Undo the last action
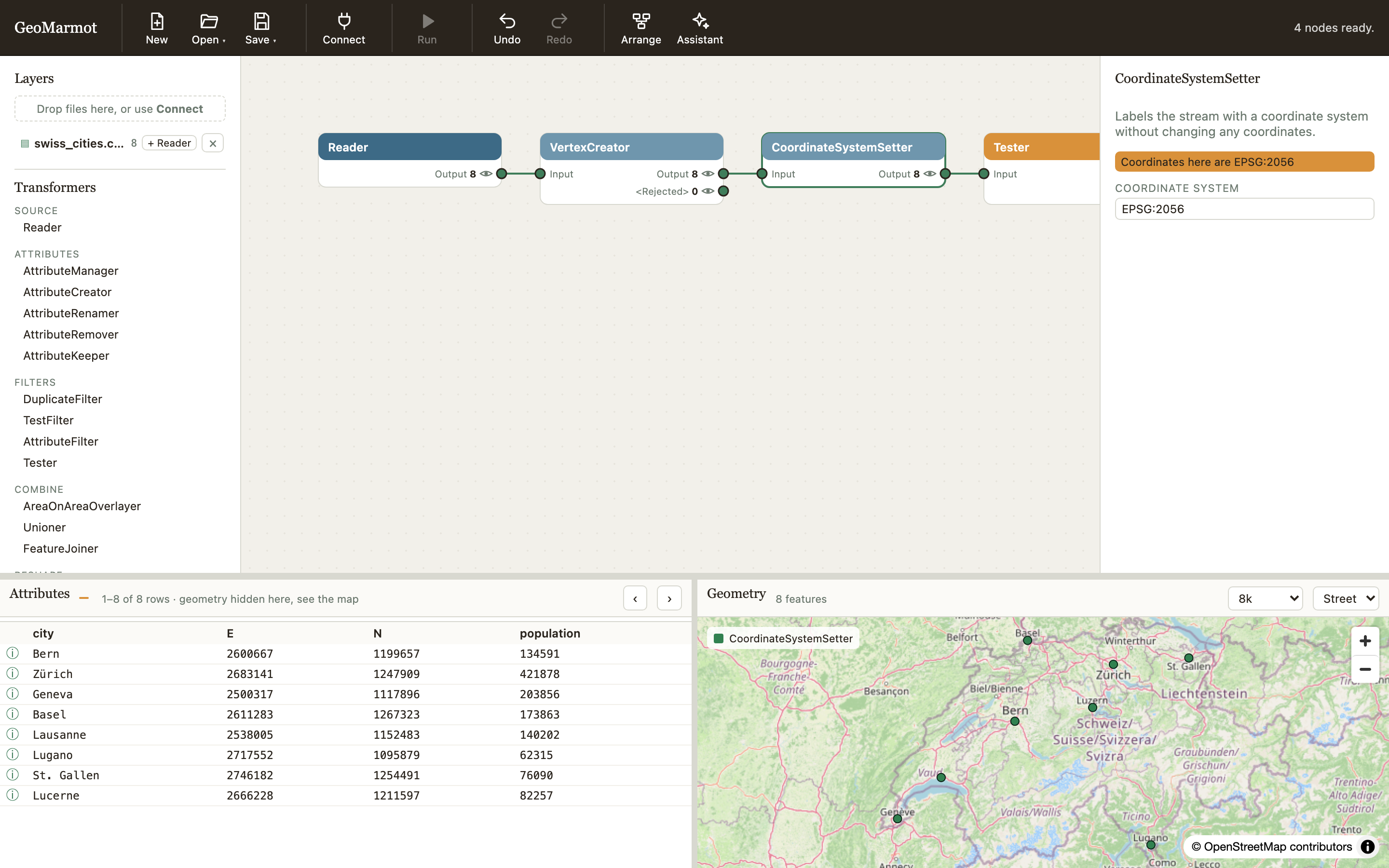Screen dimensions: 1389x868 [507, 28]
